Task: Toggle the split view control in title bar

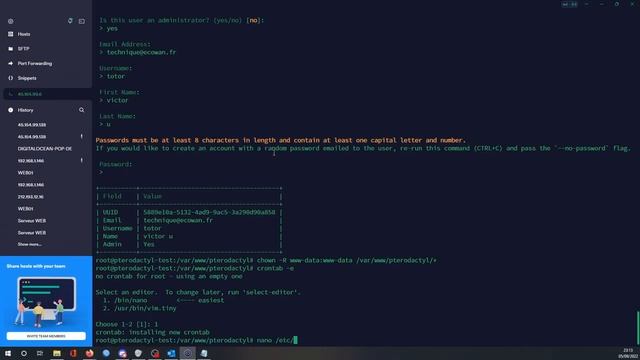Action: pos(569,4)
